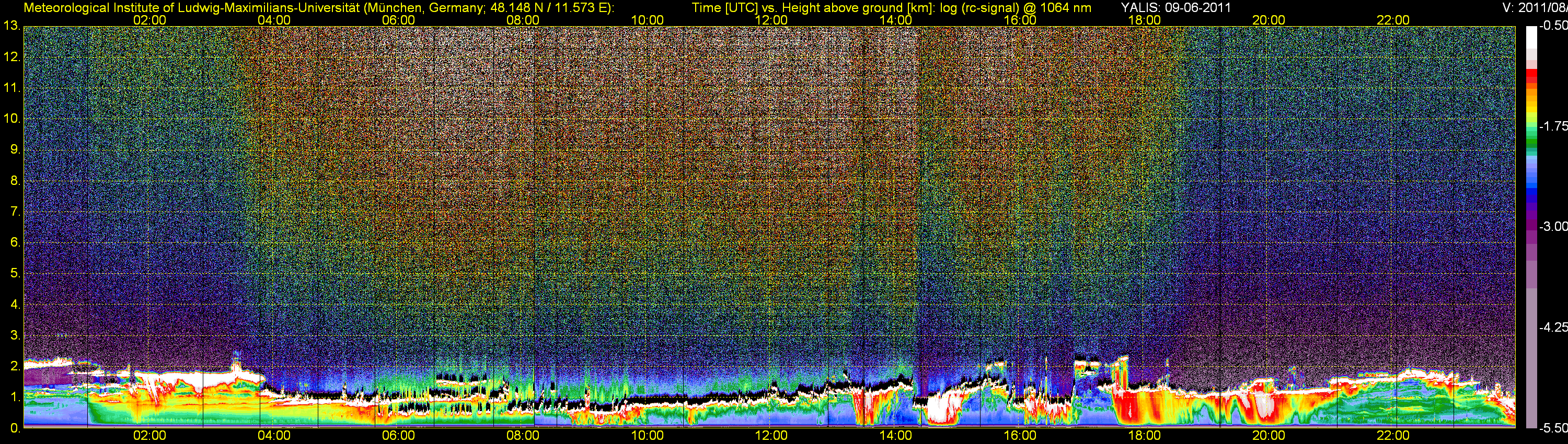The width and height of the screenshot is (1568, 444).
Task: Click the '16:00' label on the bottom time axis
Action: click(x=1020, y=436)
